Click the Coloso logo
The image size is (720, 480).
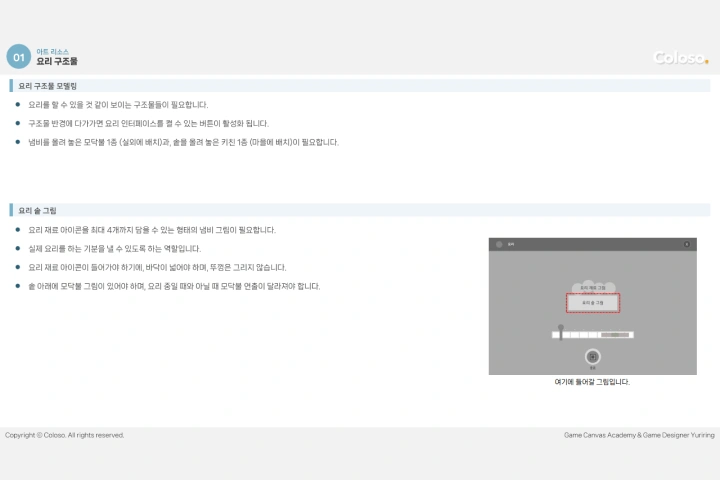pos(681,58)
